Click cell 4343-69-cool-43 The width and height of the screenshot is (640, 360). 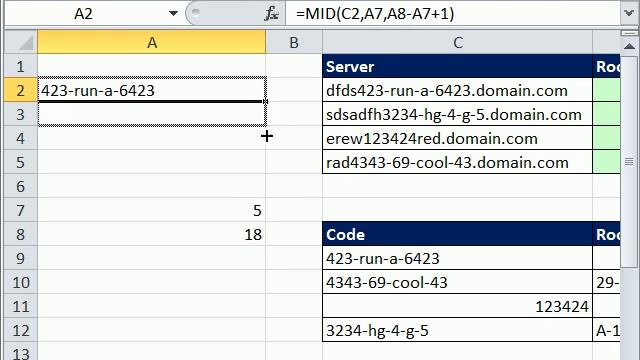tap(457, 282)
